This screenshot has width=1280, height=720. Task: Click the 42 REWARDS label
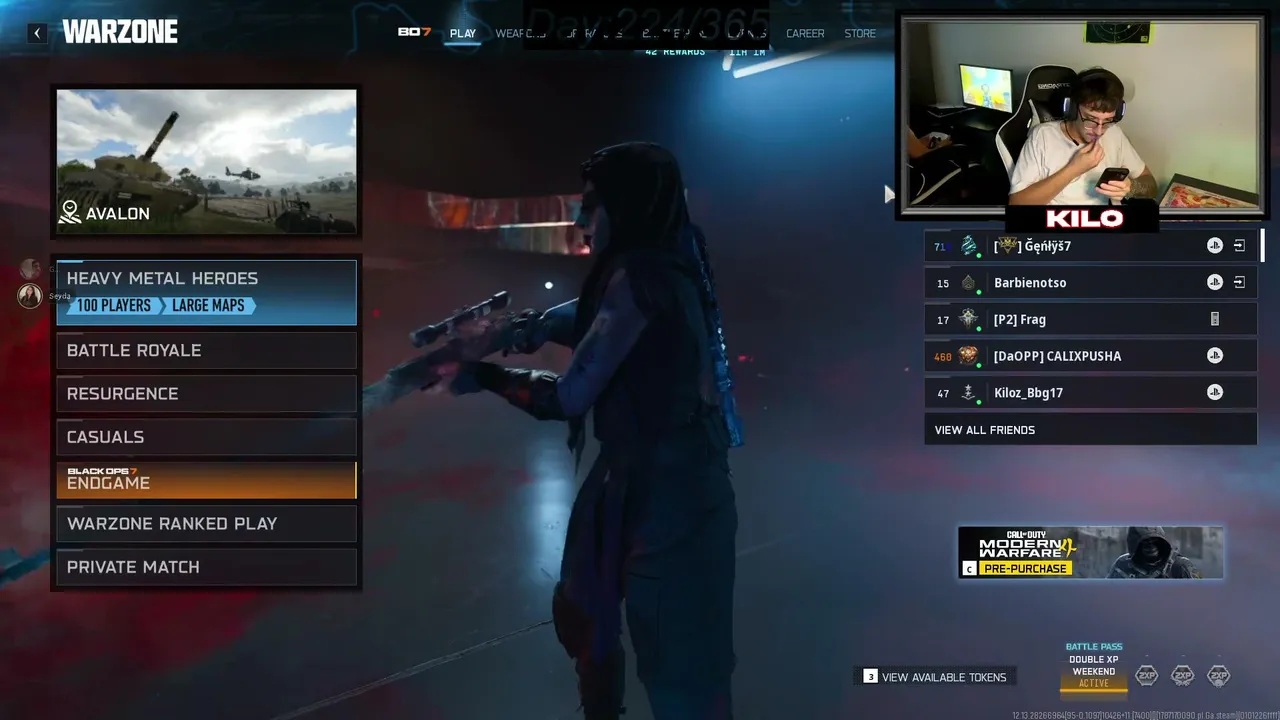(675, 52)
